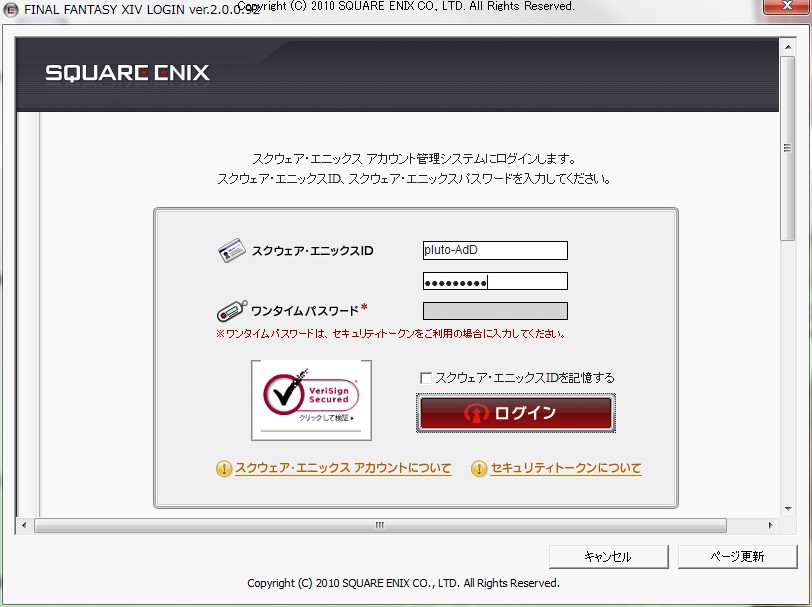Click the security token icon beside ワンタイムパスワード
This screenshot has width=812, height=607.
point(232,311)
